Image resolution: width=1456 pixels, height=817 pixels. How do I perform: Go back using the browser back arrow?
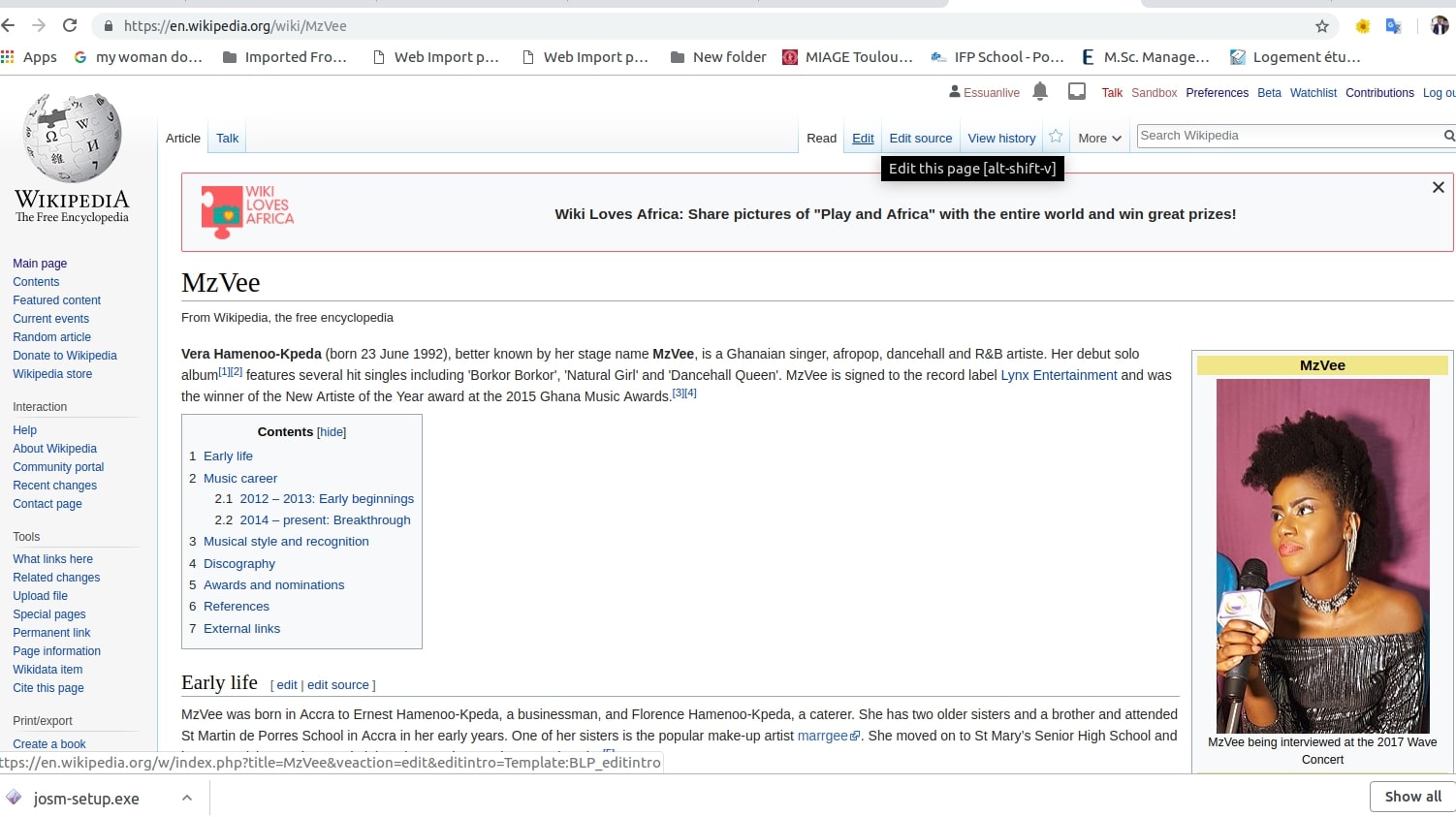(x=8, y=25)
